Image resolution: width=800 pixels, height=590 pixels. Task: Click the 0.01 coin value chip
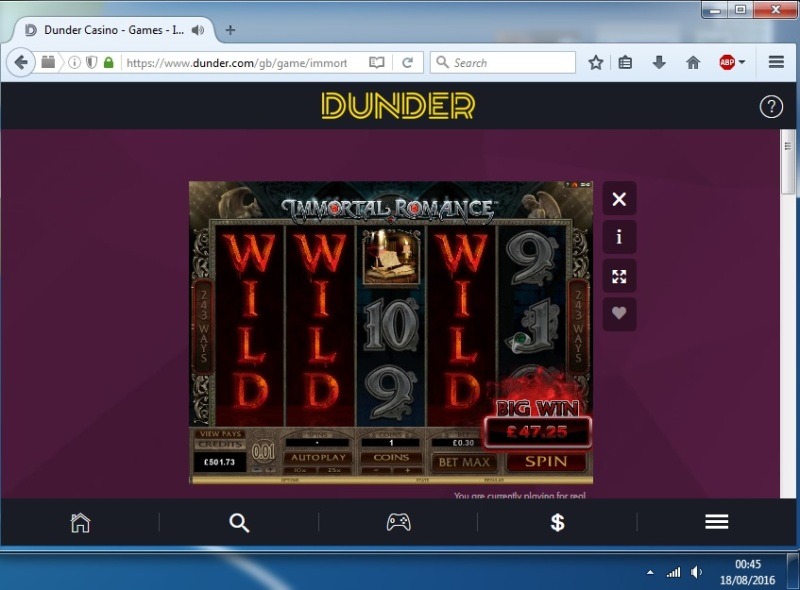(263, 451)
